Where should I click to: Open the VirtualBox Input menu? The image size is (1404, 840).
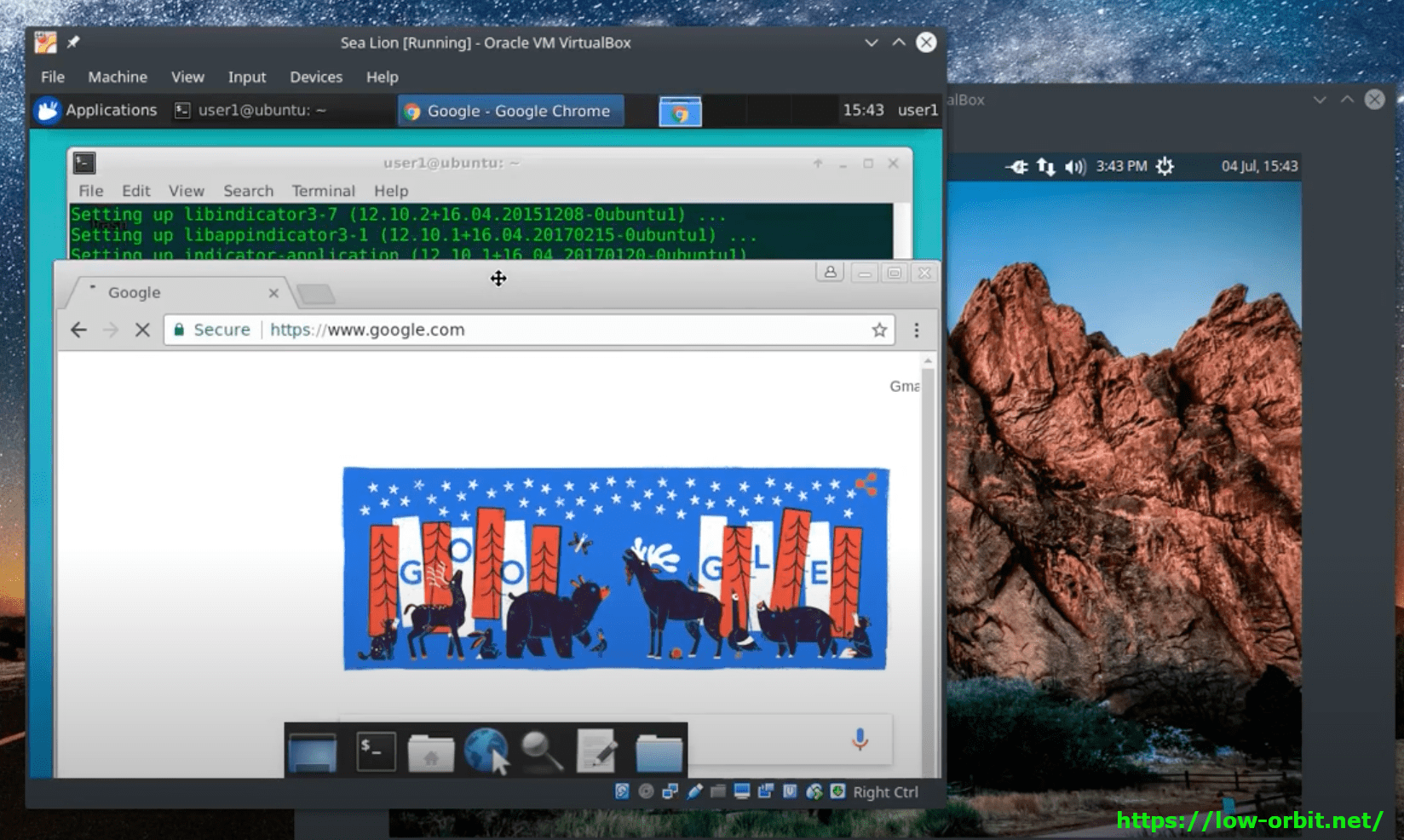247,77
